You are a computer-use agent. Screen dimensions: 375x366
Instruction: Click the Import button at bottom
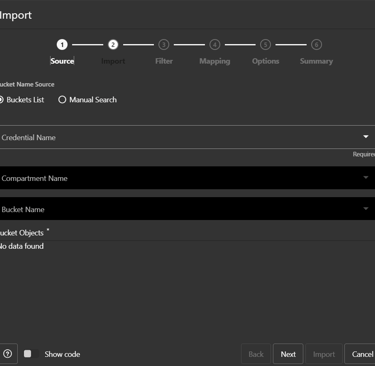click(324, 354)
